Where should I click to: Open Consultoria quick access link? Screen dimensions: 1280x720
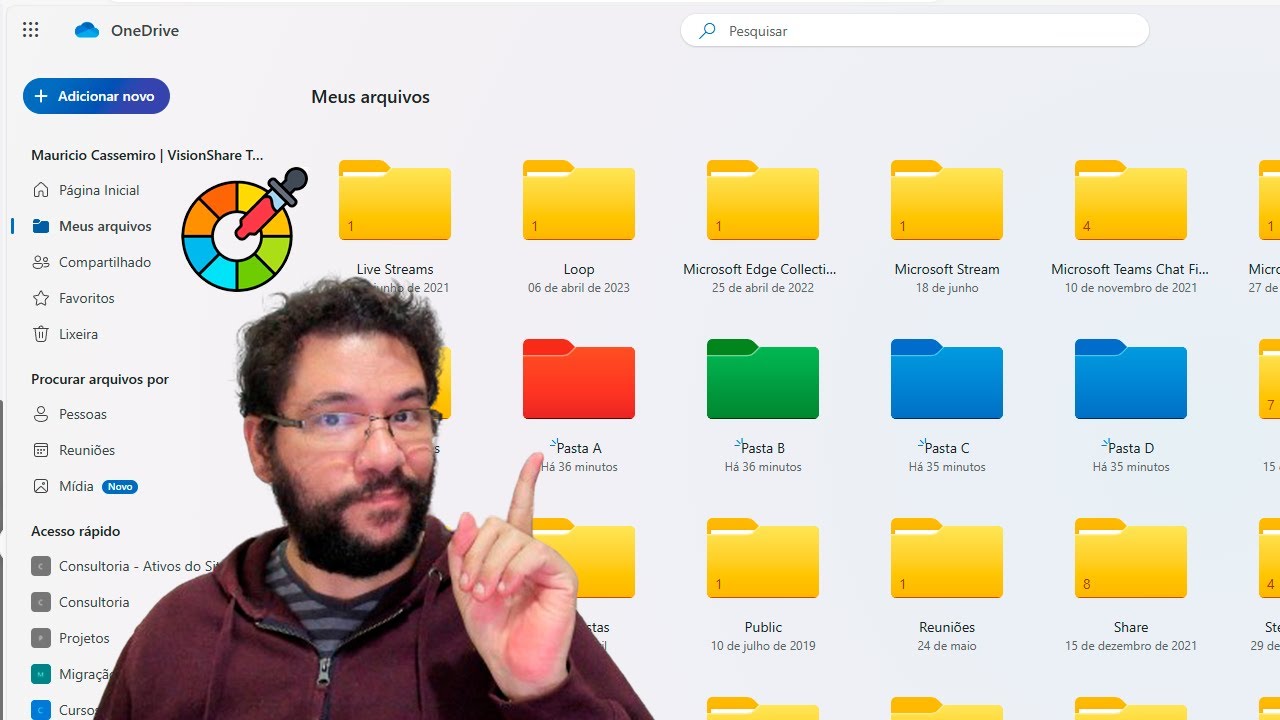[x=94, y=602]
